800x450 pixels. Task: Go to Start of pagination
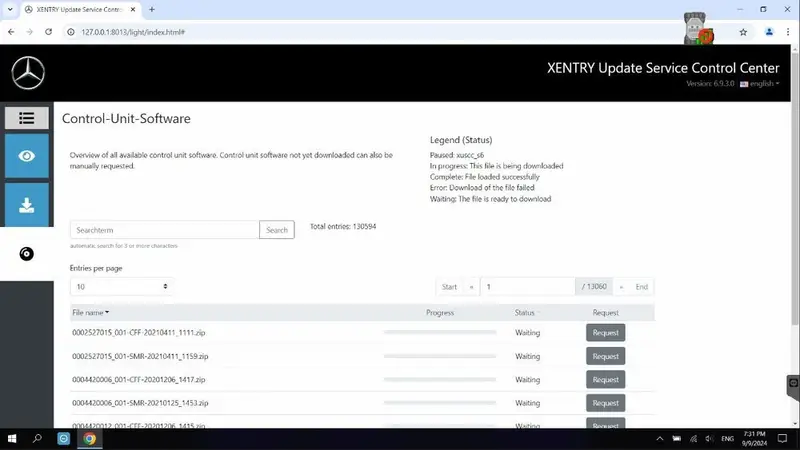[449, 287]
